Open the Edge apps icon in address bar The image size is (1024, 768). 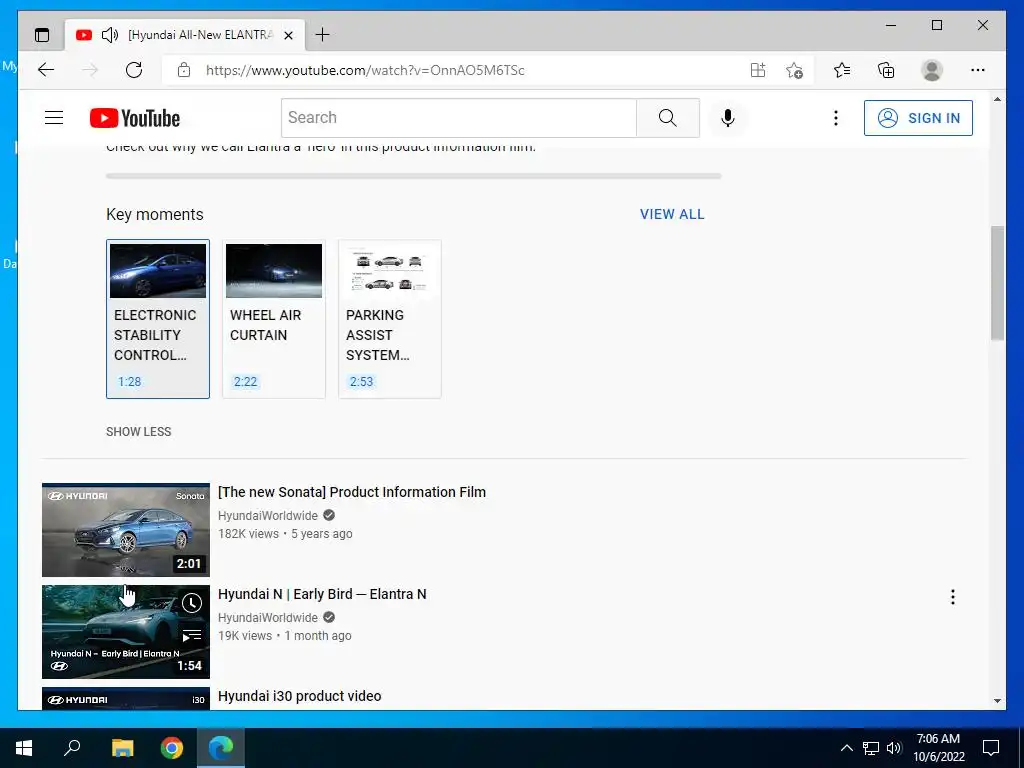pyautogui.click(x=758, y=70)
